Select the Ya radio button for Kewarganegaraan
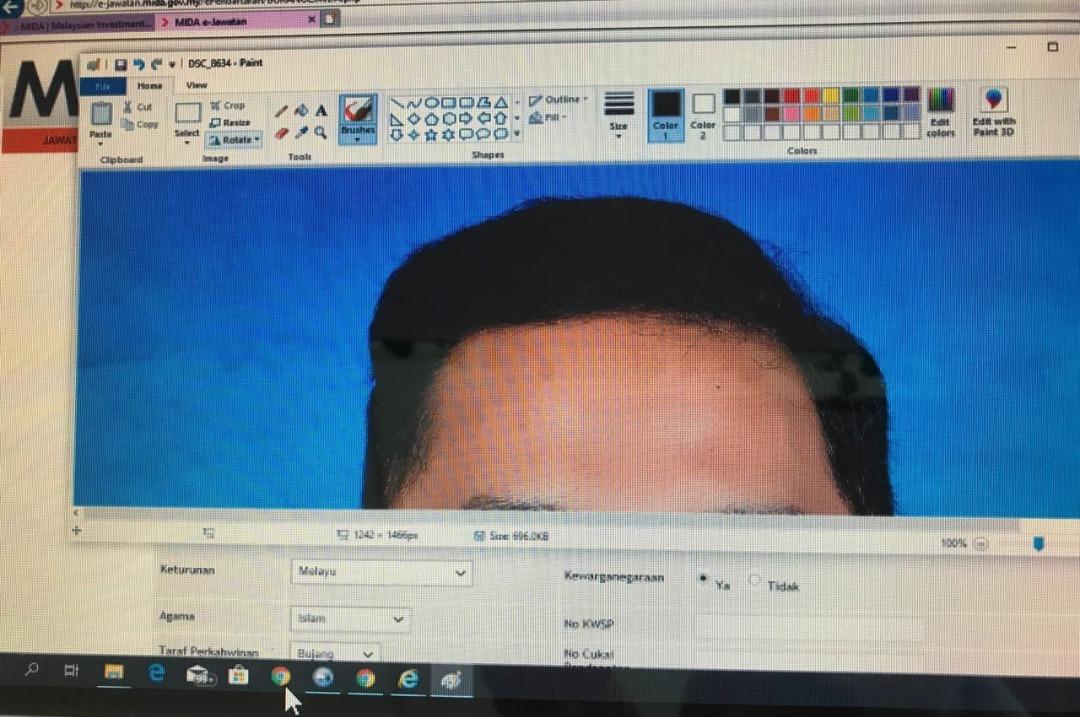 [702, 579]
